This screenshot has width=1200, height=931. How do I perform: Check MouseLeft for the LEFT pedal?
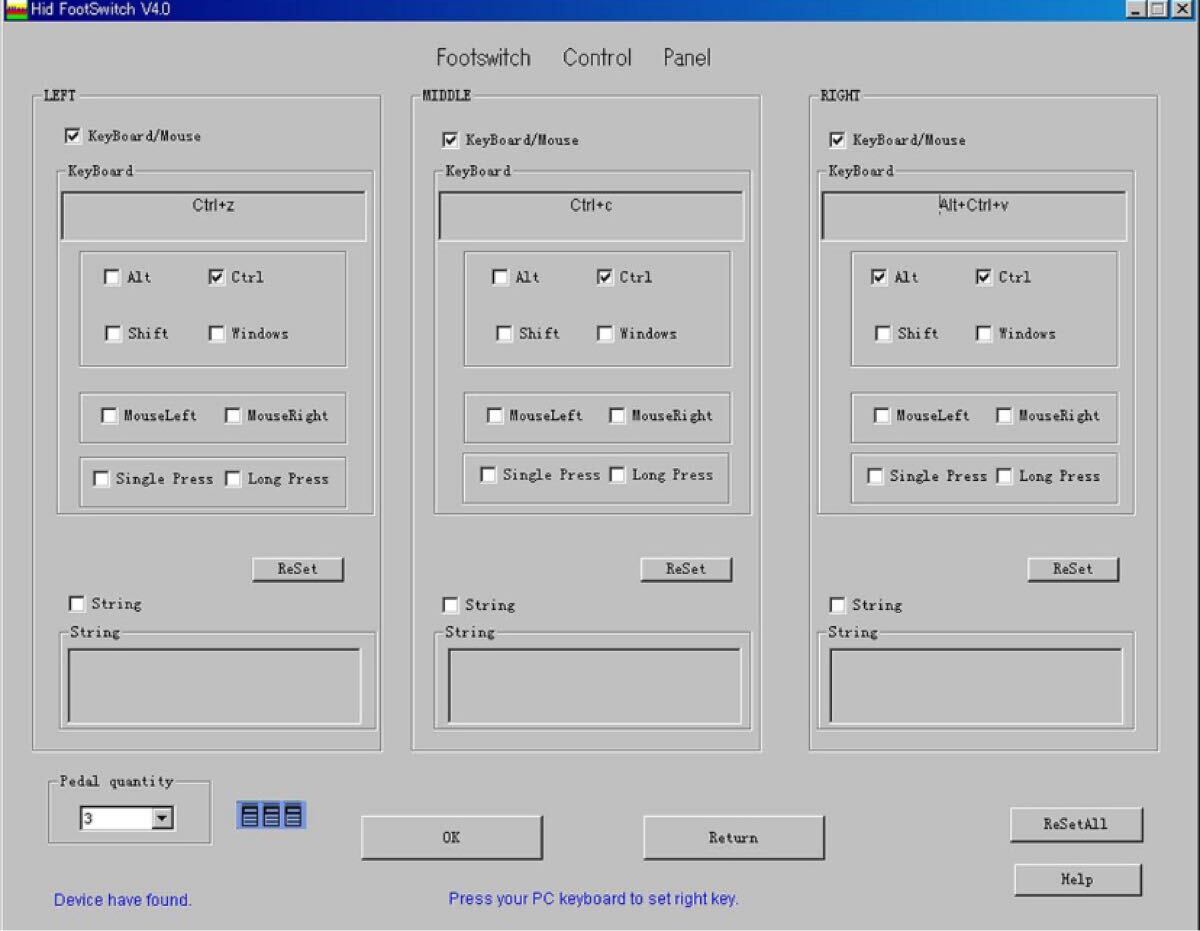[109, 416]
